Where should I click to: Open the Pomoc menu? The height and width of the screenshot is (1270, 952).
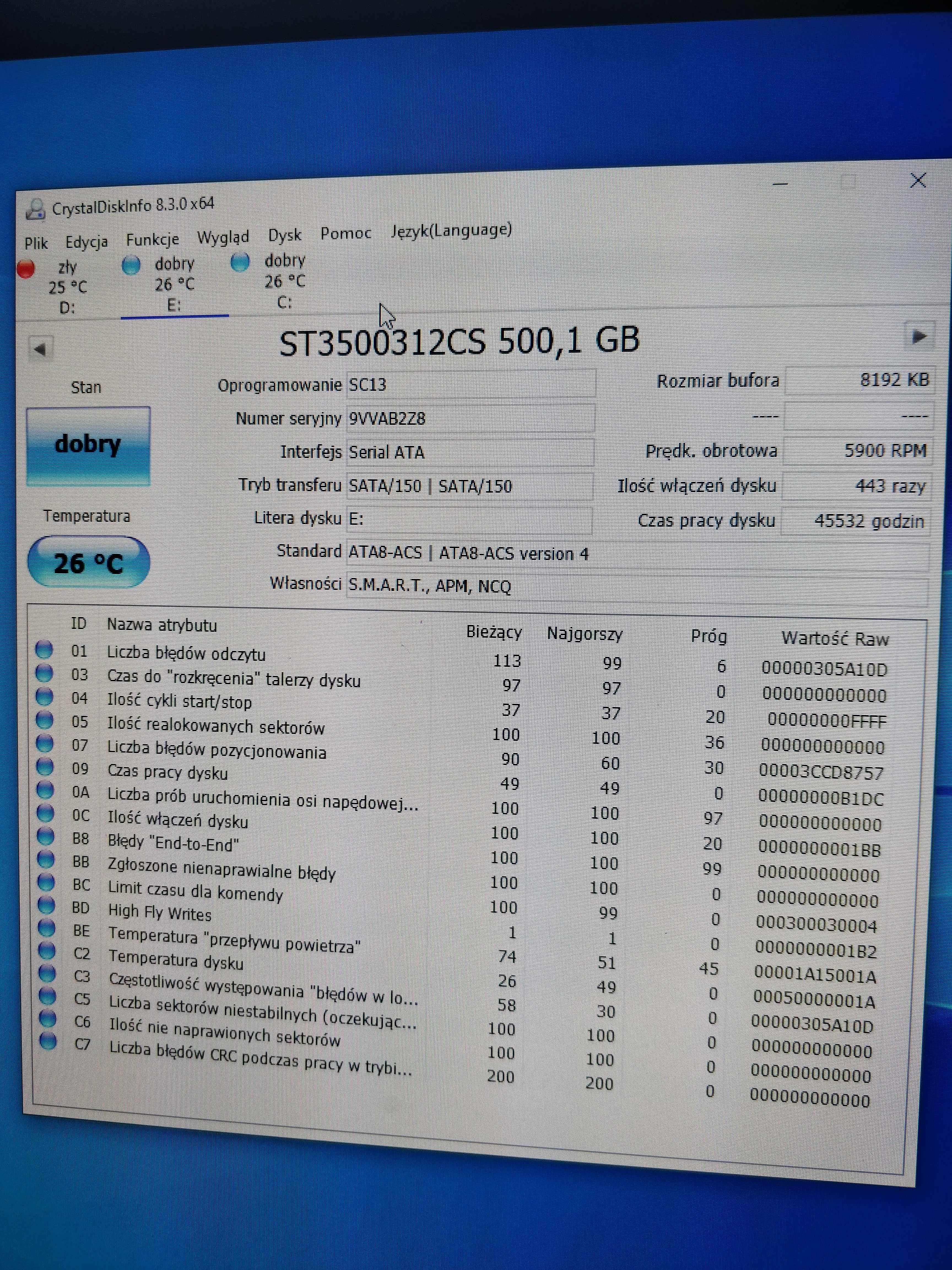346,233
